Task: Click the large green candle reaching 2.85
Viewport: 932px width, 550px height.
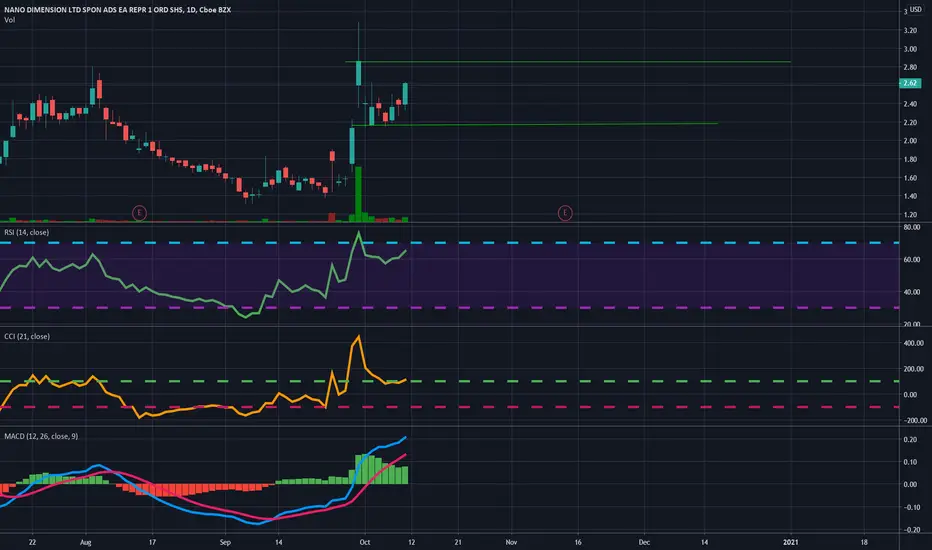Action: click(x=358, y=73)
